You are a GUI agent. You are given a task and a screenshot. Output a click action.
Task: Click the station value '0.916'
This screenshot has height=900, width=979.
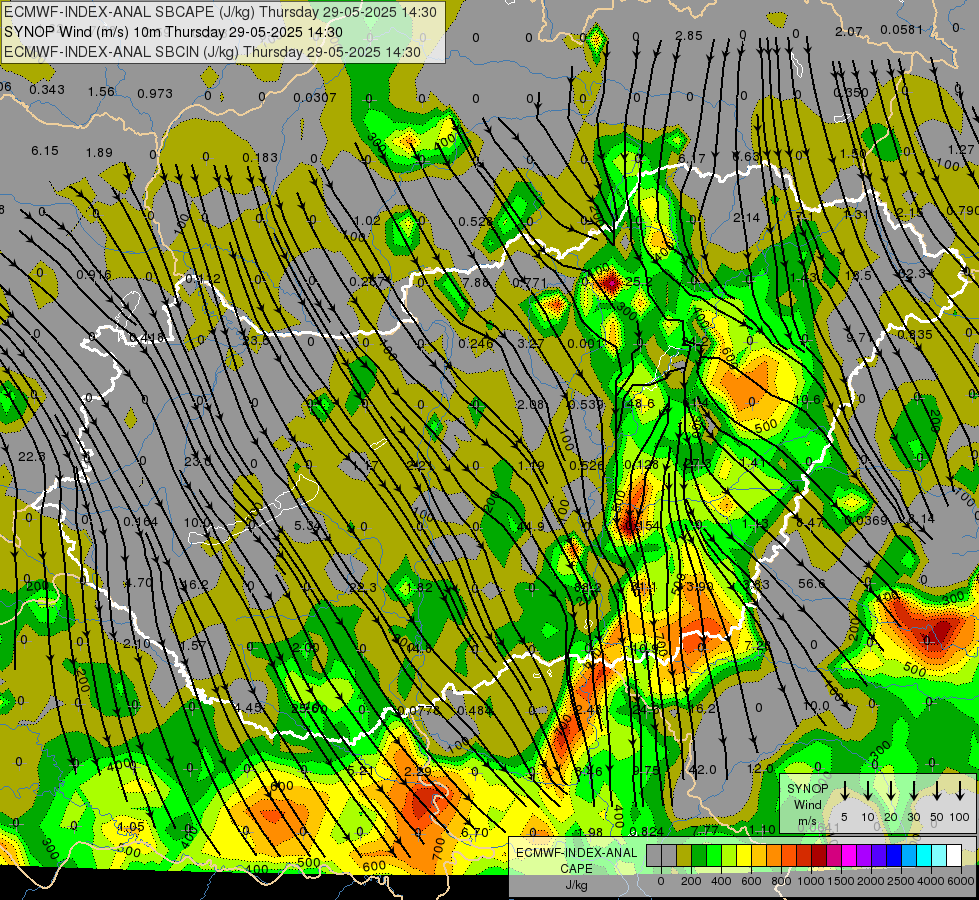(94, 275)
